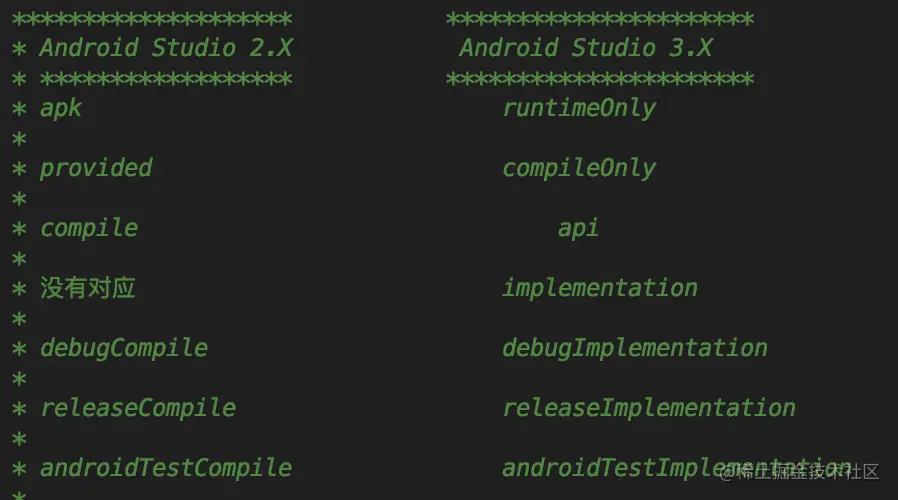This screenshot has height=500, width=898.
Task: Click the 'api' text
Action: (x=578, y=228)
